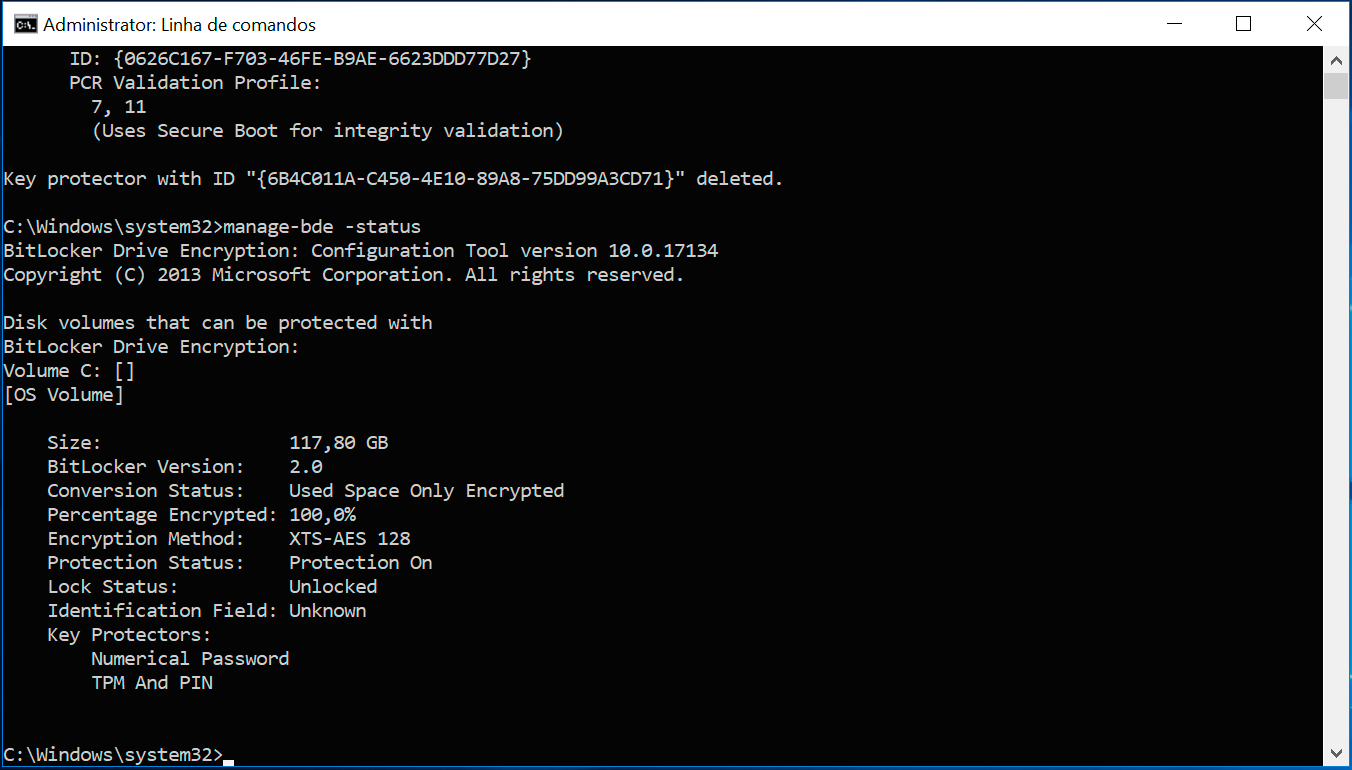The width and height of the screenshot is (1352, 770).
Task: Open the Command Prompt system menu icon
Action: point(25,24)
